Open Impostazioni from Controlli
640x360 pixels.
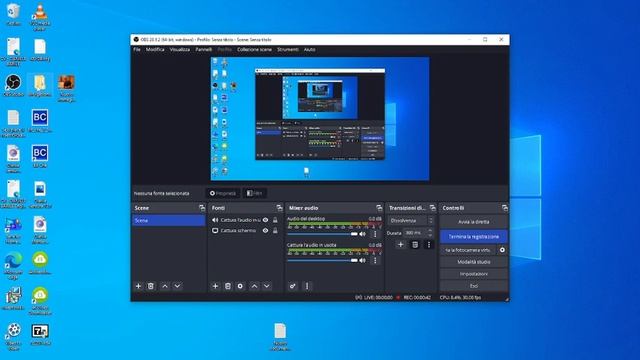(473, 274)
